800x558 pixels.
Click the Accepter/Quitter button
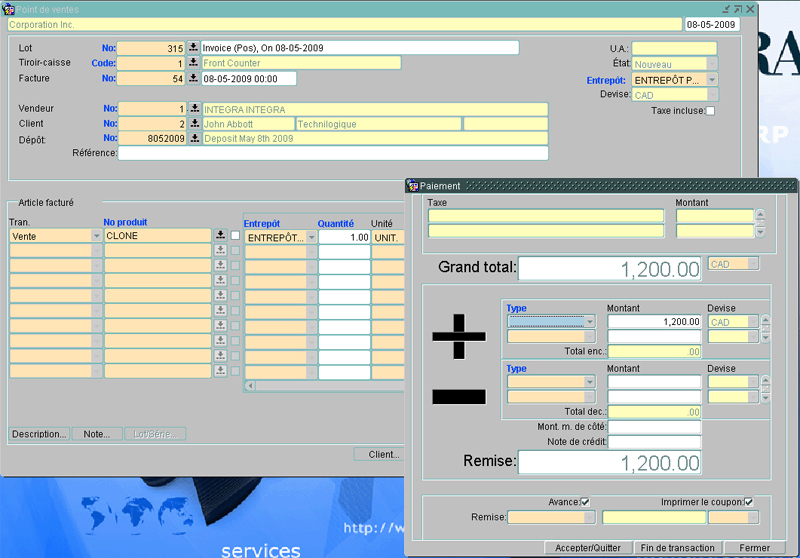pos(589,548)
